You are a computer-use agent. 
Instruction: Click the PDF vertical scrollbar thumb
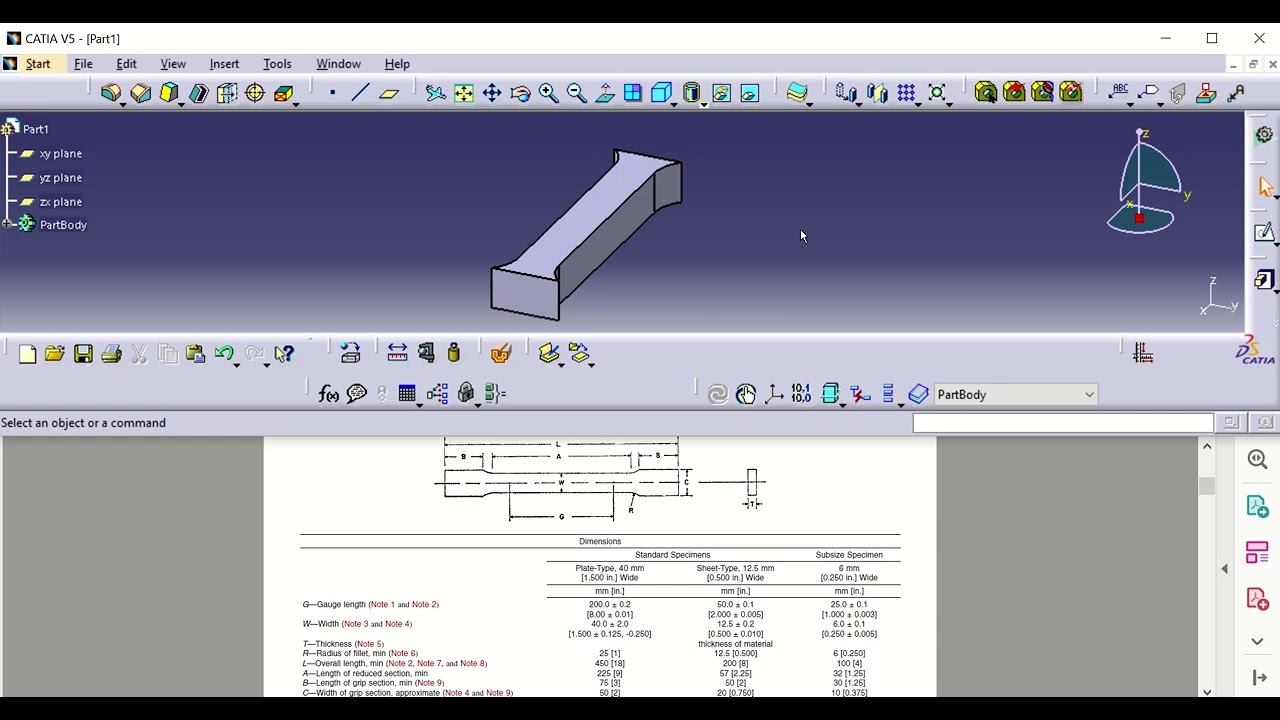[x=1207, y=486]
